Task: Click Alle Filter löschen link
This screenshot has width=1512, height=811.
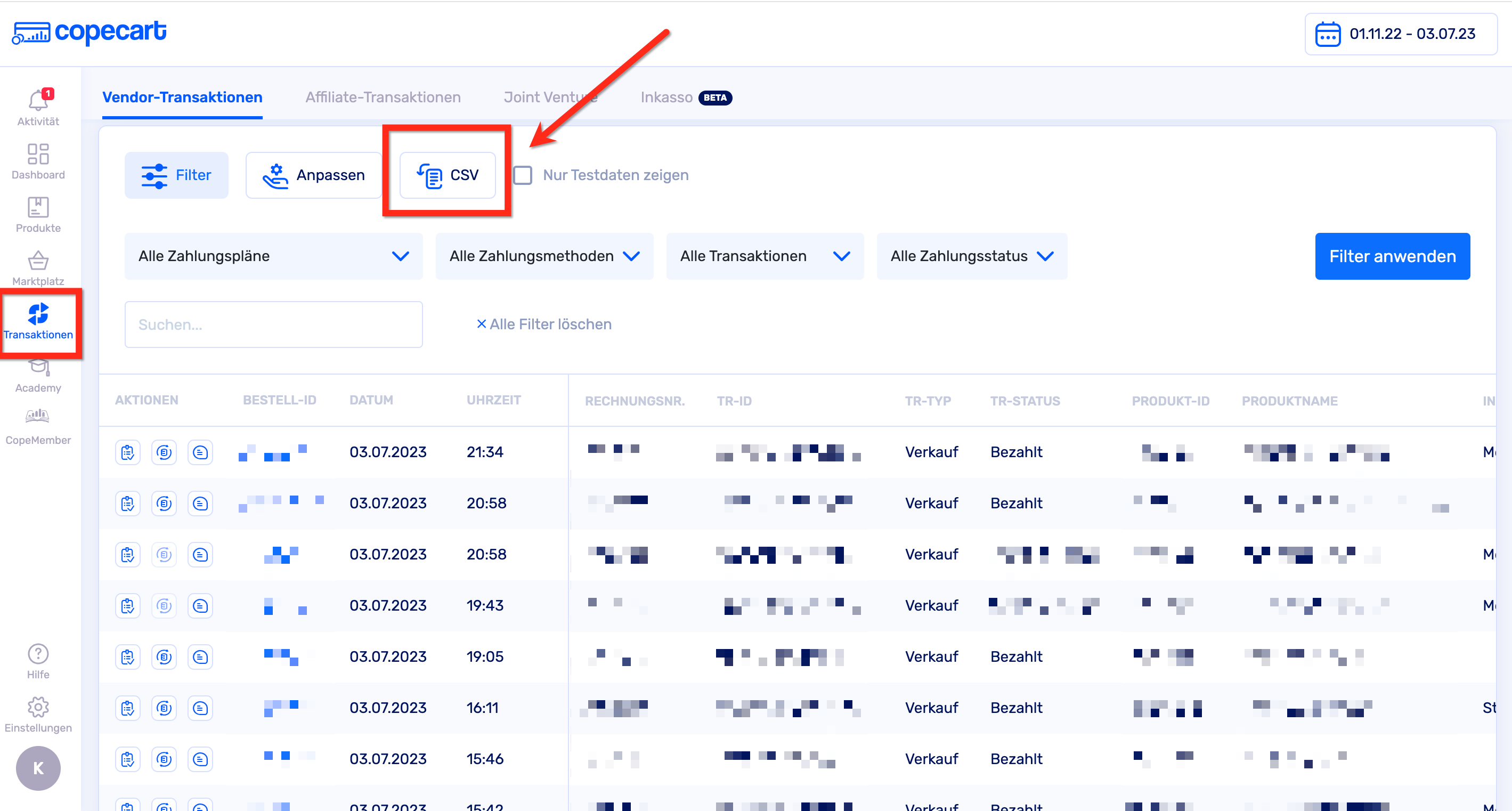Action: point(543,324)
